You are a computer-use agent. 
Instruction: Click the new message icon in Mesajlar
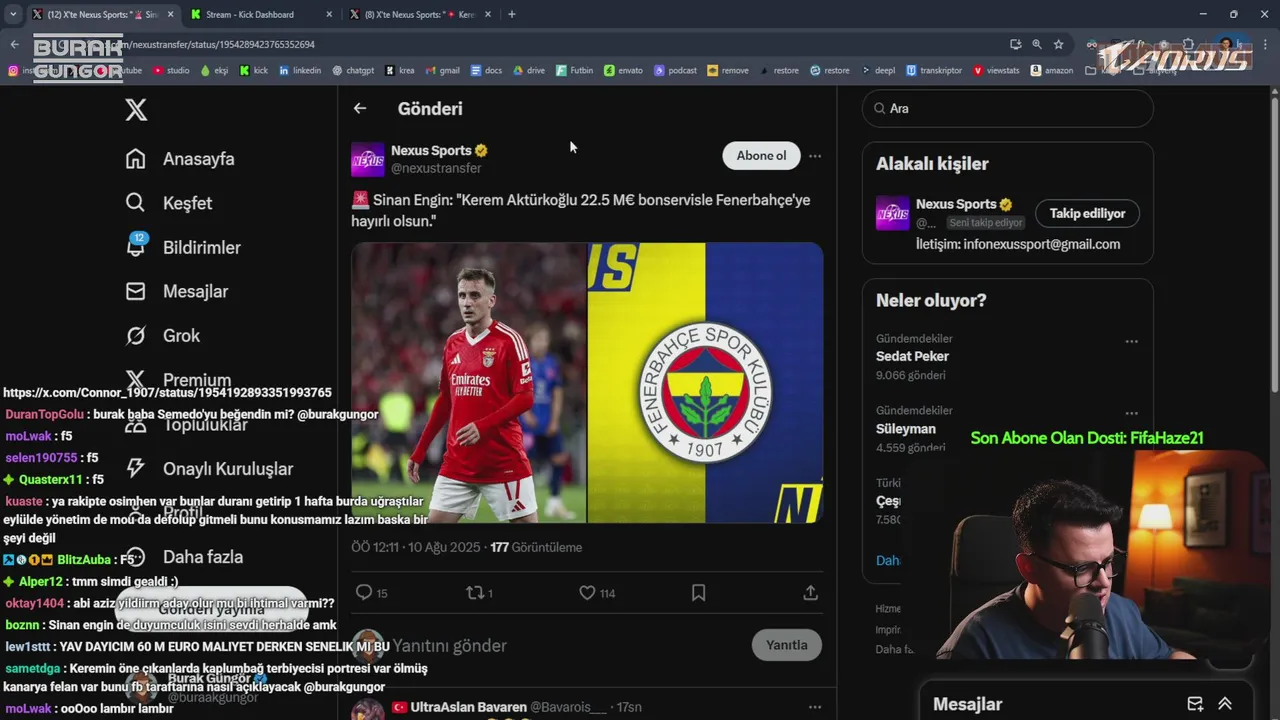pos(1195,704)
